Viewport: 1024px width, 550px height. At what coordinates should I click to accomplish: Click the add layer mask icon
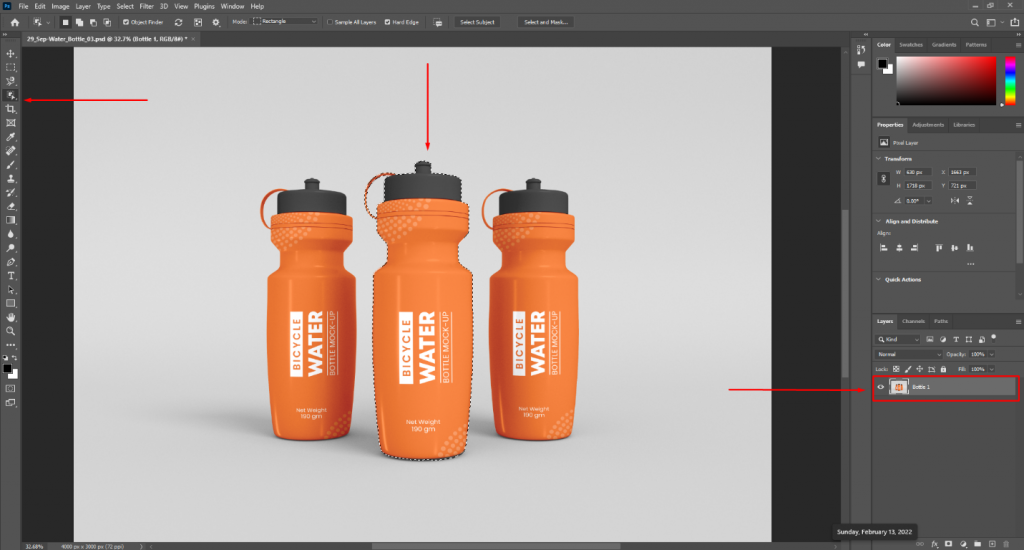click(949, 543)
